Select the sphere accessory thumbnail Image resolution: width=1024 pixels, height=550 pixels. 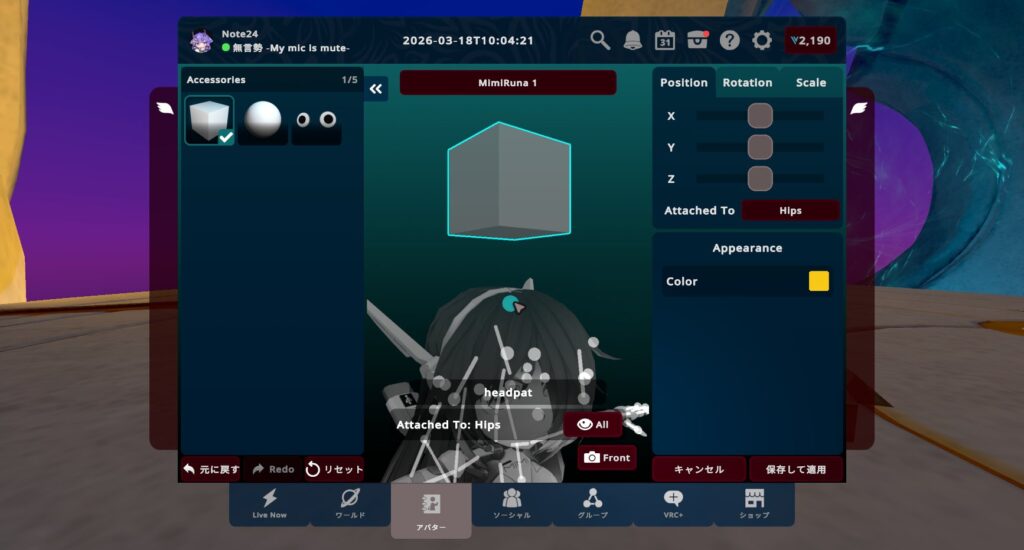(x=263, y=120)
